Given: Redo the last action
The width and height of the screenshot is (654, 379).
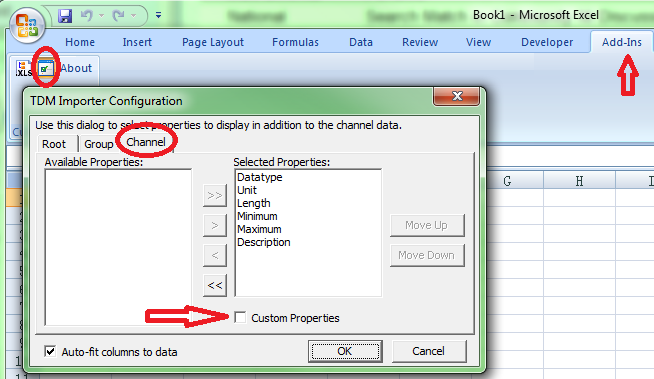Looking at the screenshot, I should tap(118, 16).
